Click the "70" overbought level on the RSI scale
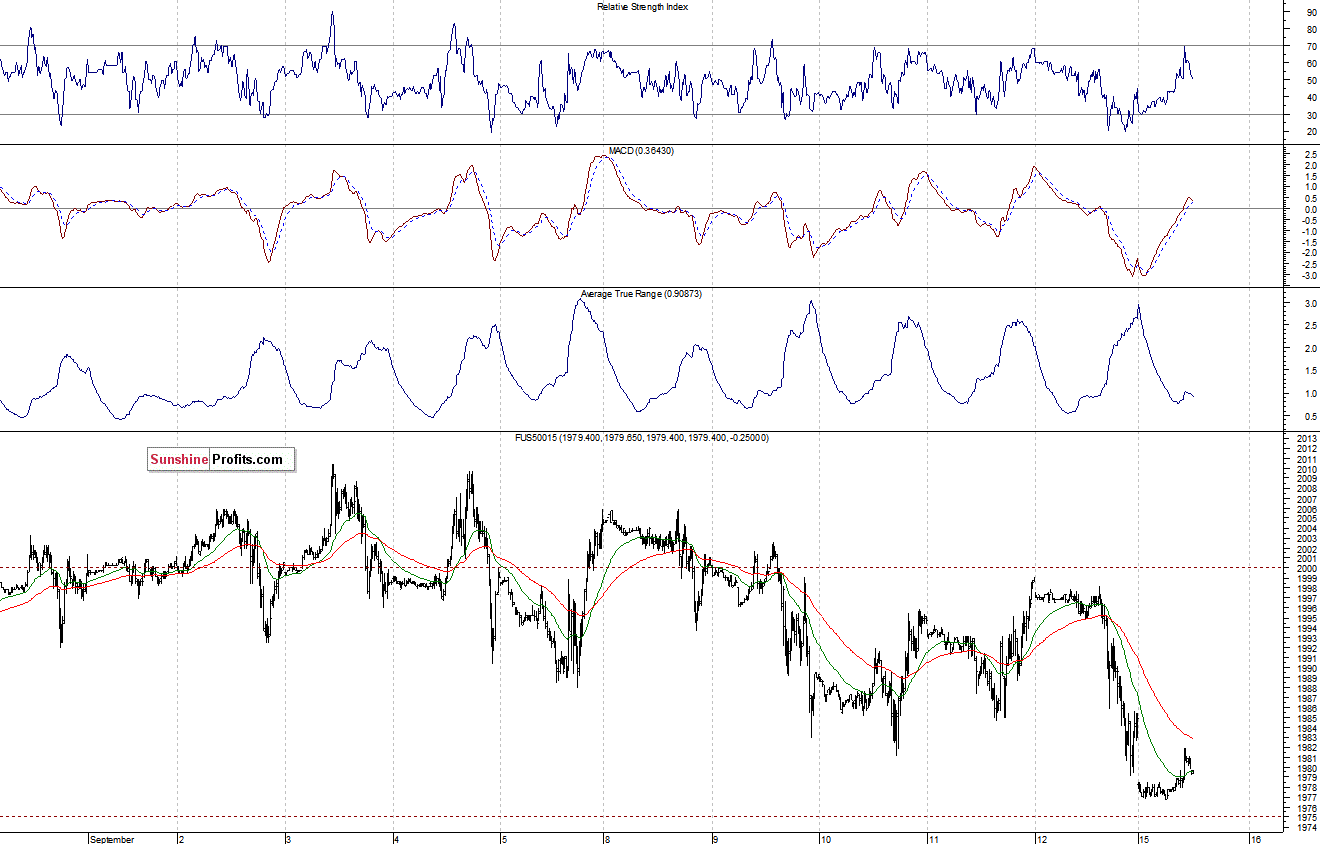Screen dimensions: 1320x844 click(x=1311, y=47)
